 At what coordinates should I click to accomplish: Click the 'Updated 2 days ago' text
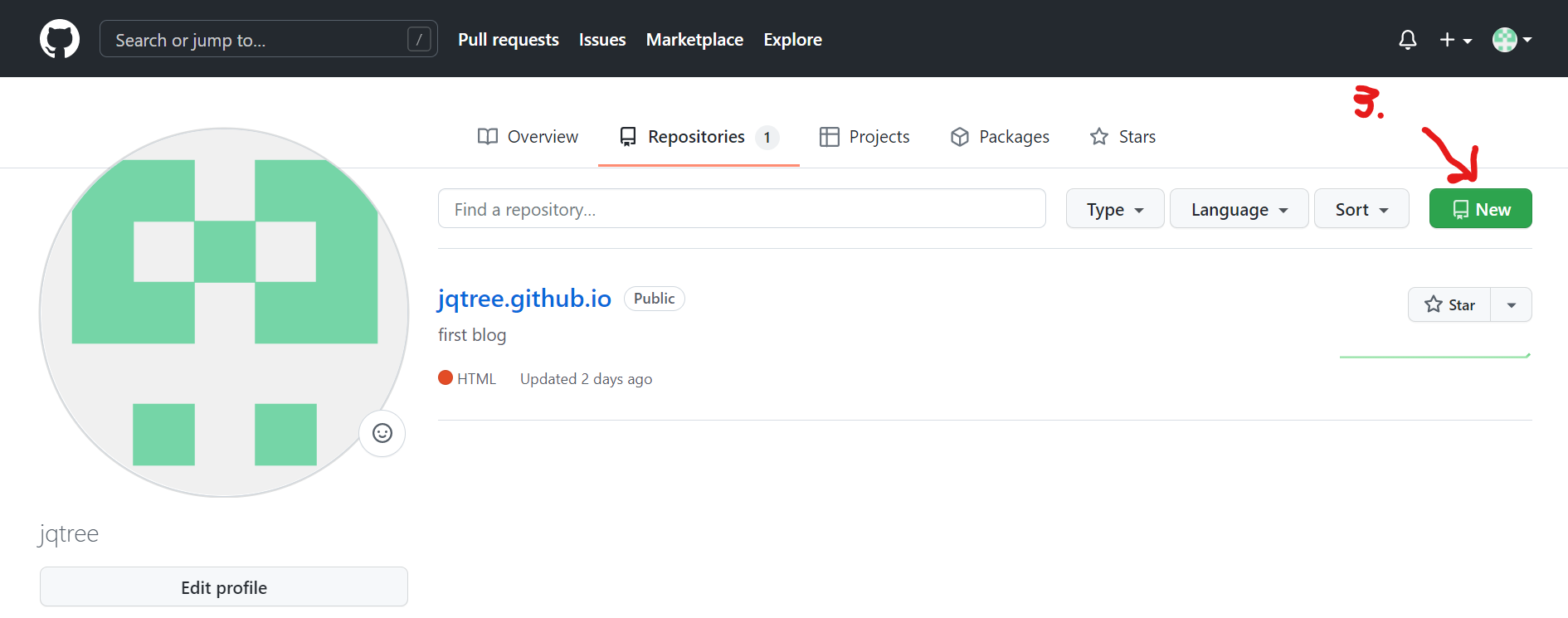click(586, 379)
